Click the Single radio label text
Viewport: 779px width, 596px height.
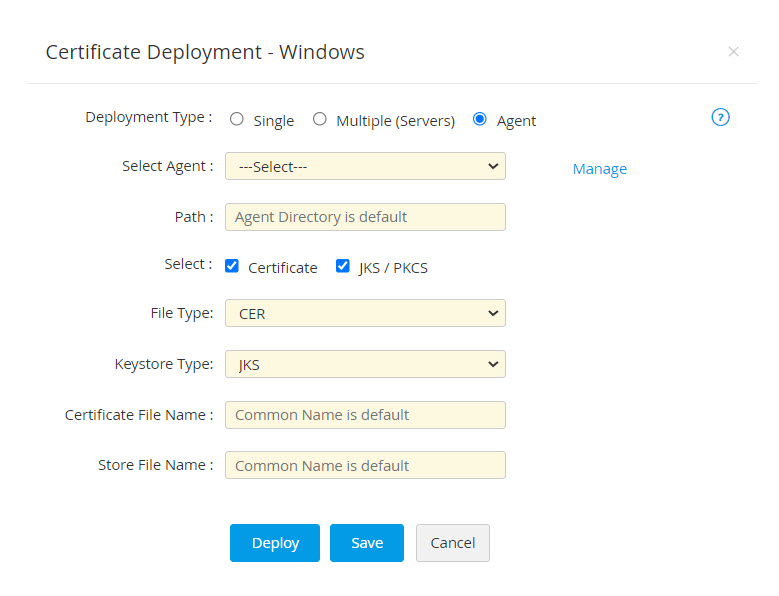pyautogui.click(x=273, y=121)
